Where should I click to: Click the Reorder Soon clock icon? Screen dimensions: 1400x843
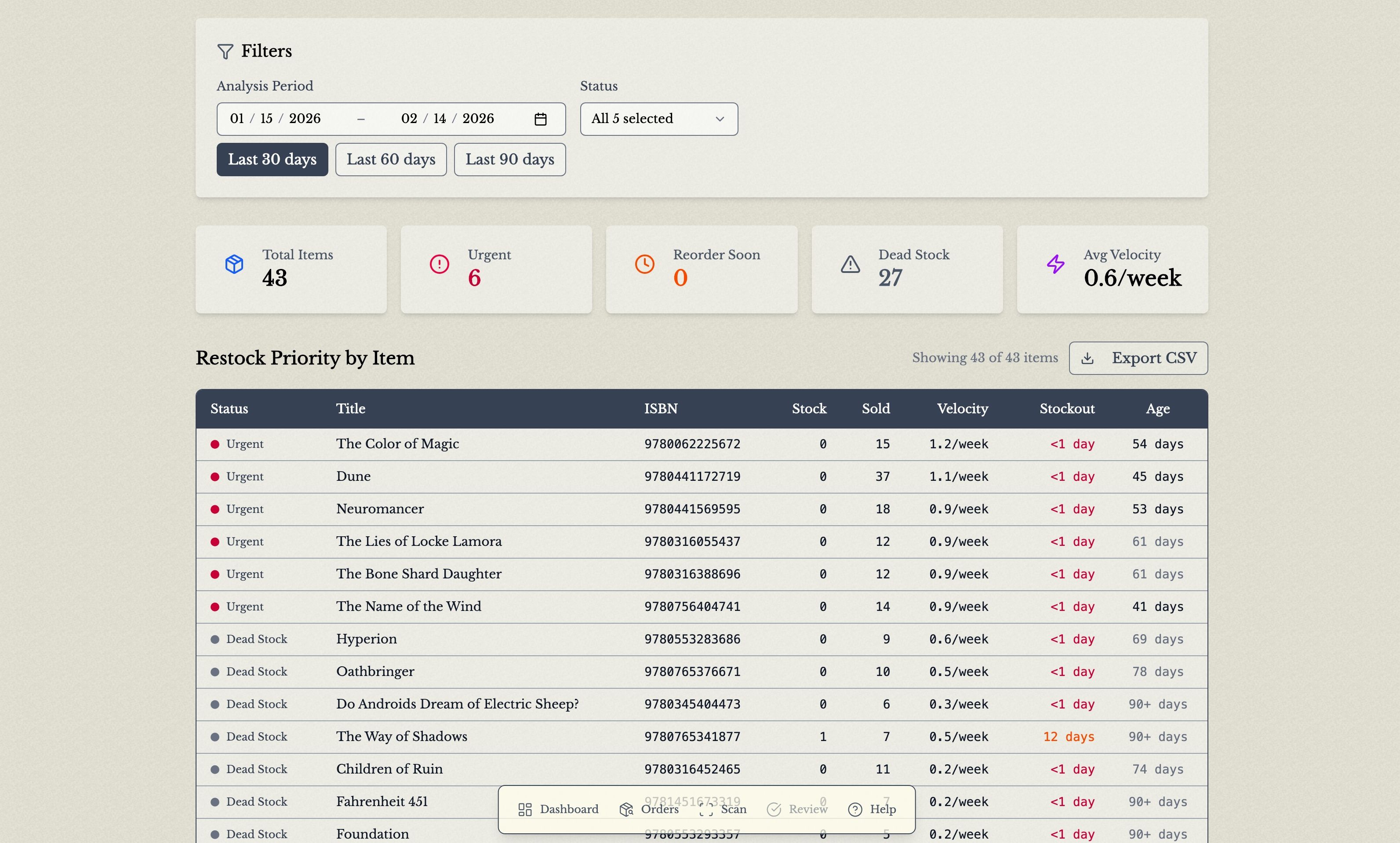pos(644,264)
